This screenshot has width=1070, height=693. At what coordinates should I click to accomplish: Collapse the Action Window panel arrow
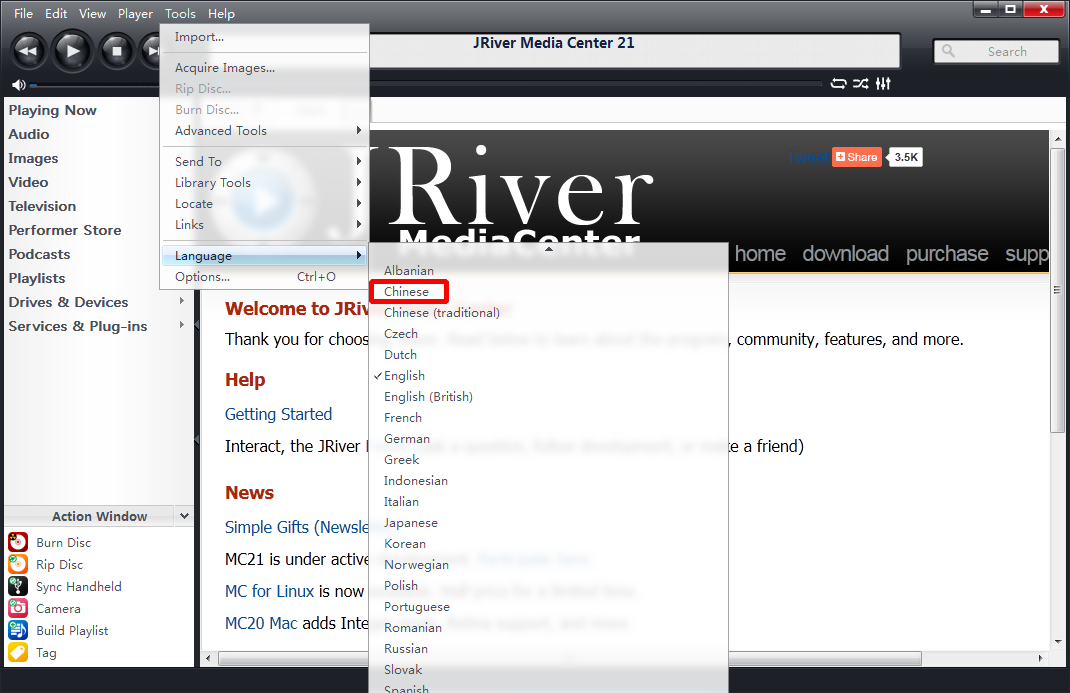click(x=184, y=516)
